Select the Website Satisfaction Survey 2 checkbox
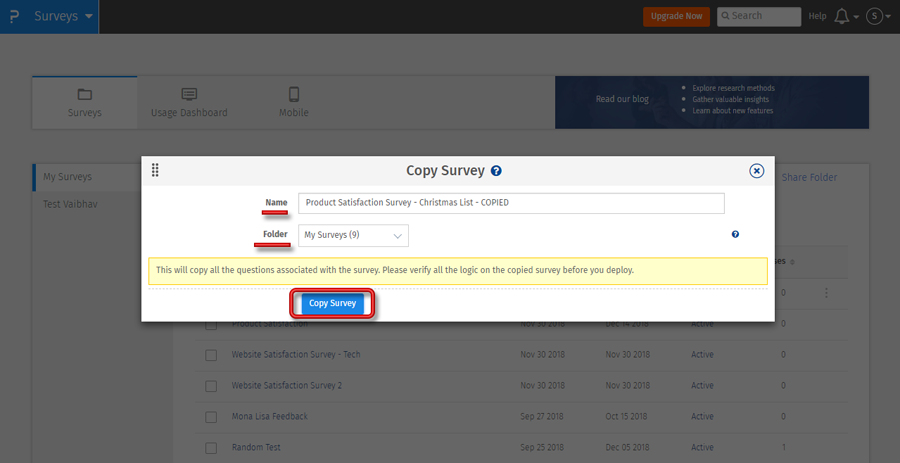 [211, 386]
